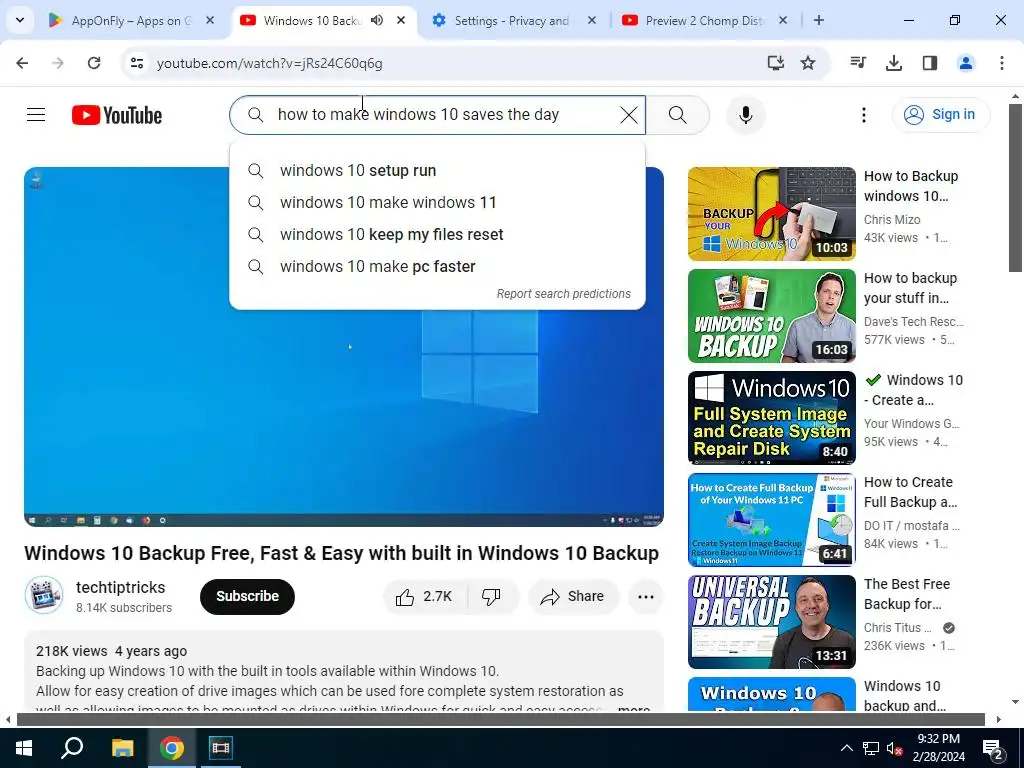
Task: Choose suggestion windows 10 make pc faster
Action: tap(438, 266)
